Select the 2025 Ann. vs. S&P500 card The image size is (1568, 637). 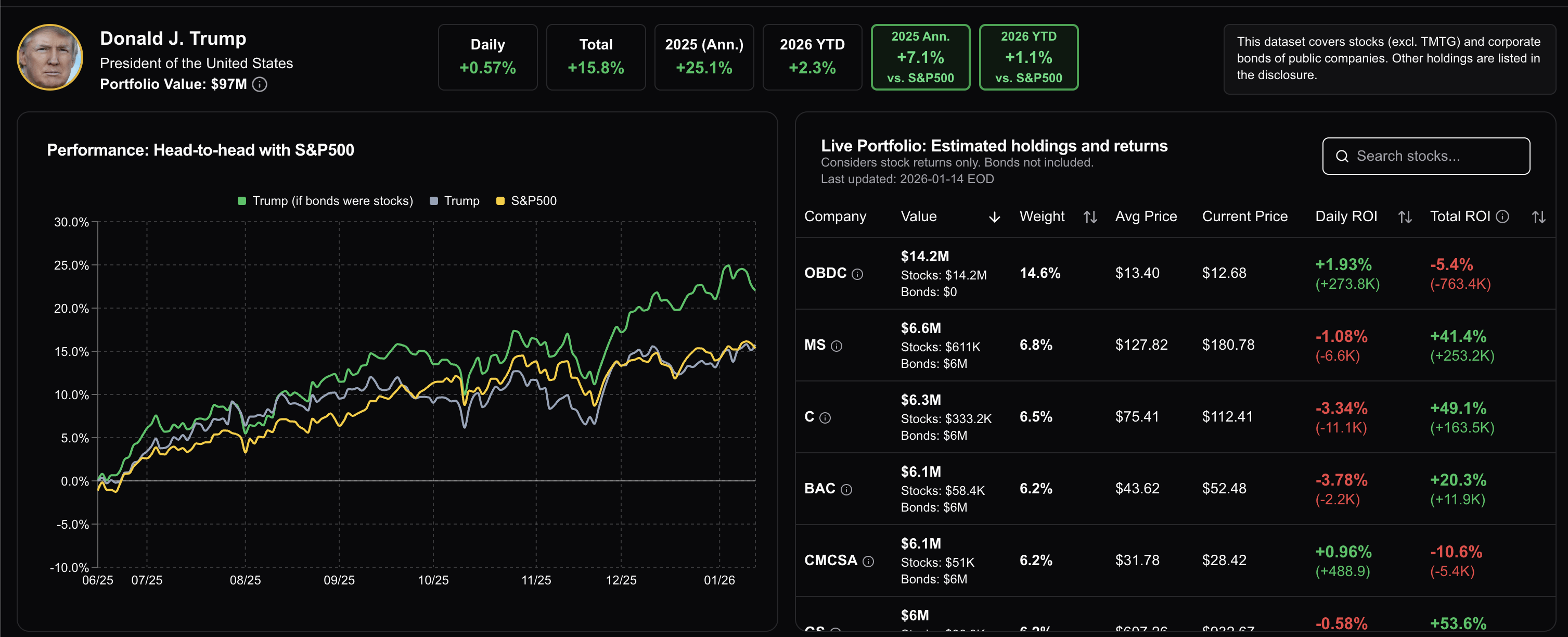pos(920,57)
